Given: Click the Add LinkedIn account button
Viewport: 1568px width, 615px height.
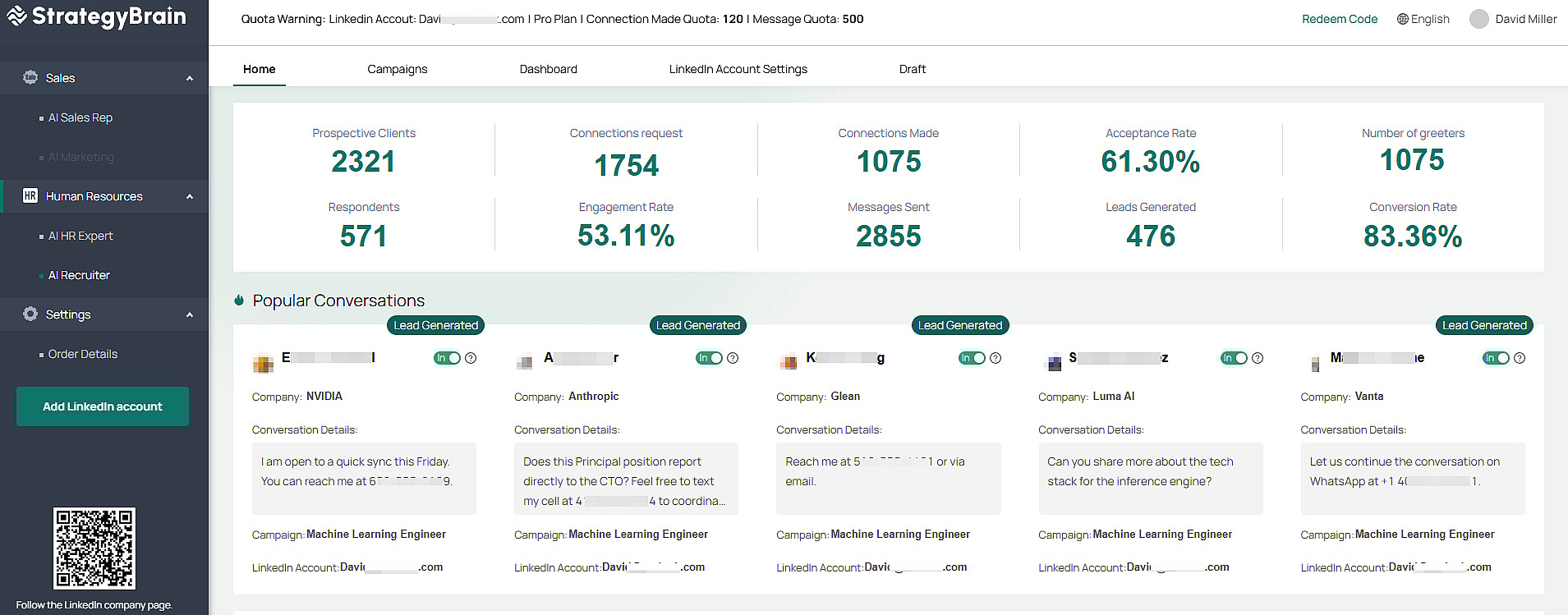Looking at the screenshot, I should tap(103, 406).
